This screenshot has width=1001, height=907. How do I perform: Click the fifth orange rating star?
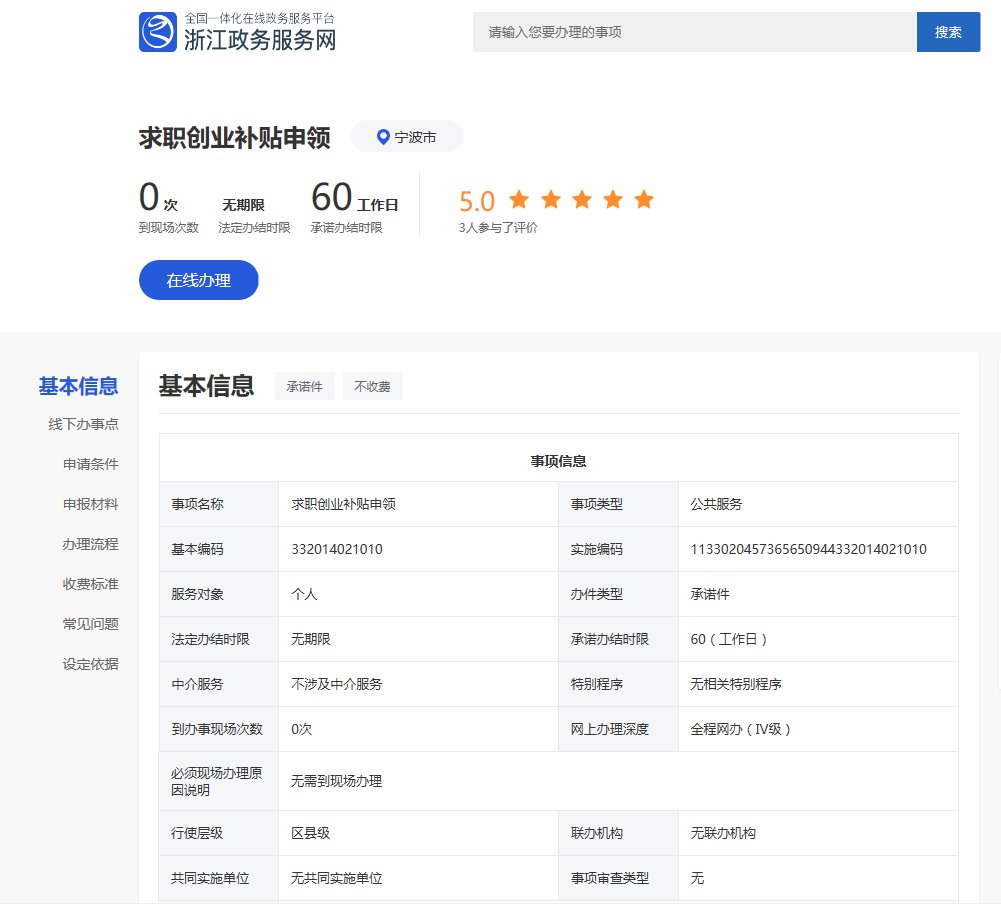pos(644,199)
